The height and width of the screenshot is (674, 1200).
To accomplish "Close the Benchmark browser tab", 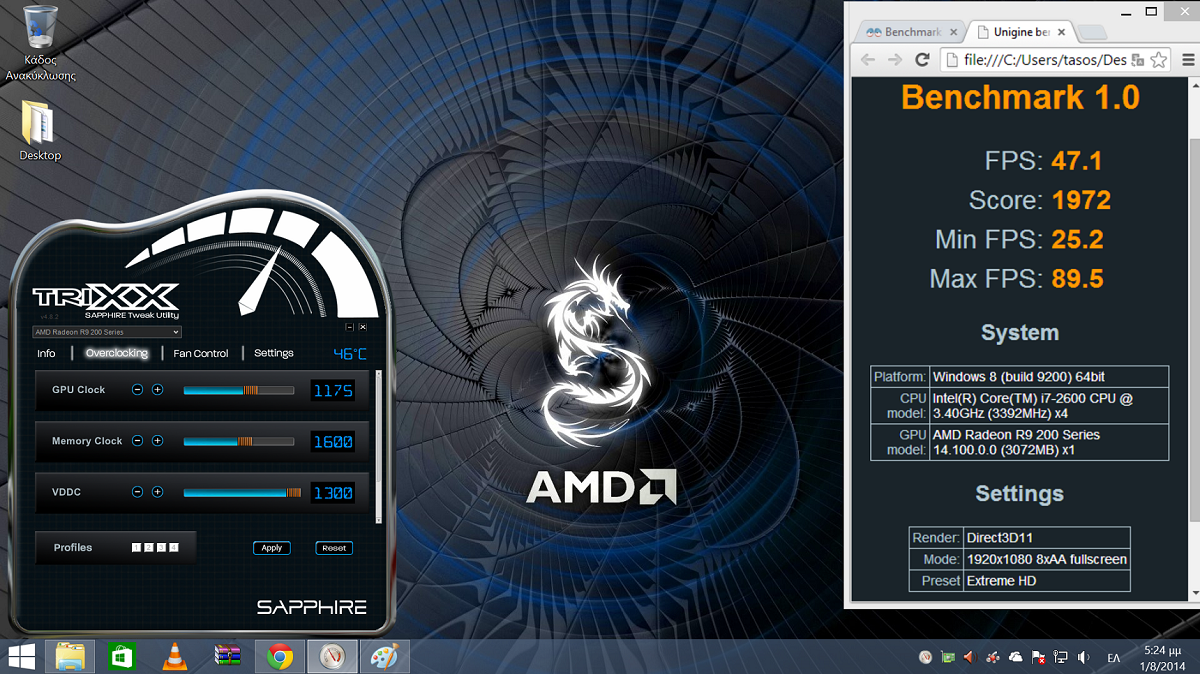I will tap(953, 32).
